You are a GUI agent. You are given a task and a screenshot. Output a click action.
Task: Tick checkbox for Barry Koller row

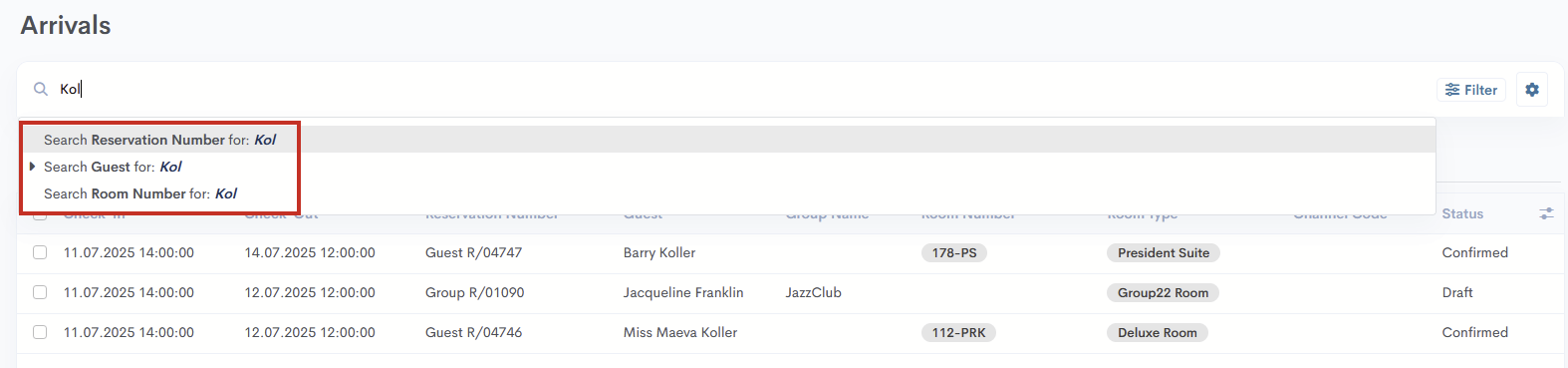pos(40,252)
